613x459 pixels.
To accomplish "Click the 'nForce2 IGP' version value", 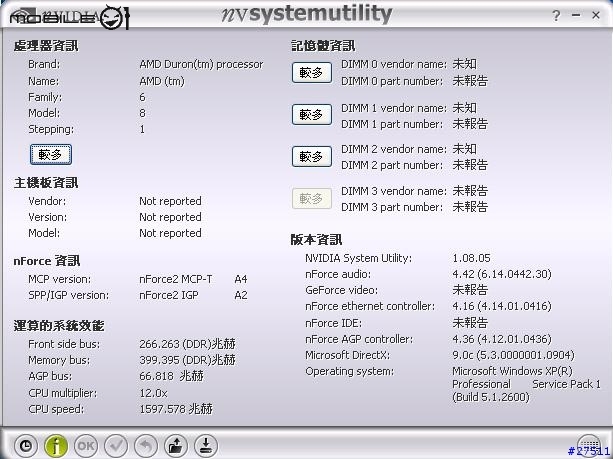I will (x=169, y=295).
